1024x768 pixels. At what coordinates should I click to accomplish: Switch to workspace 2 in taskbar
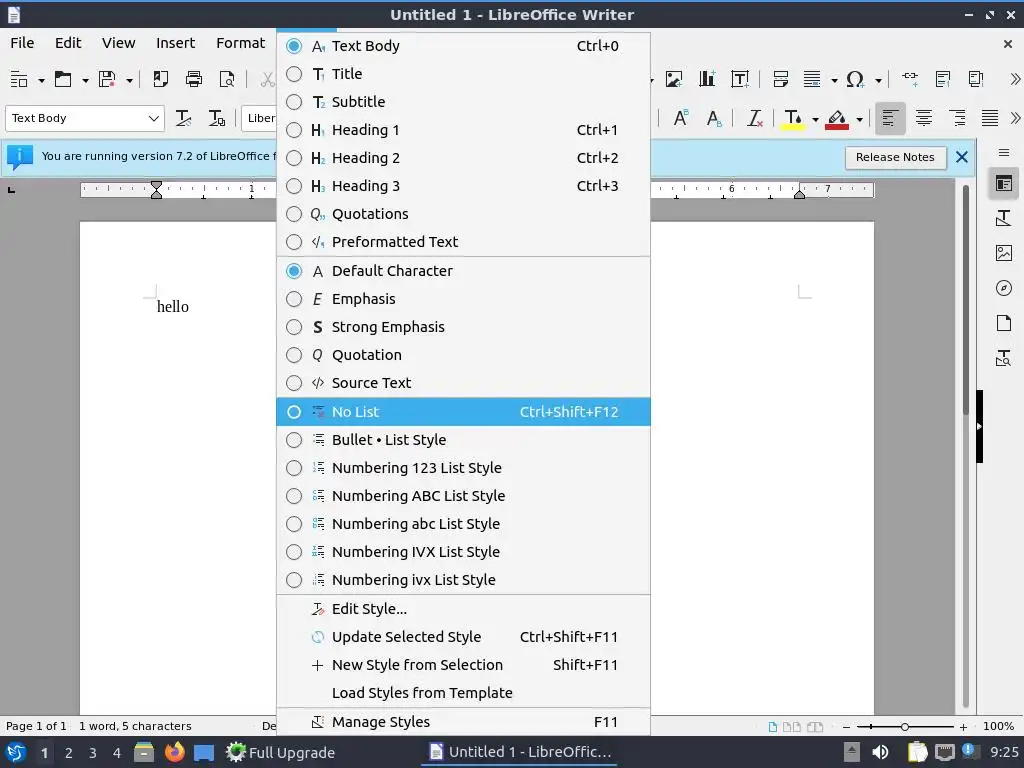pos(69,753)
